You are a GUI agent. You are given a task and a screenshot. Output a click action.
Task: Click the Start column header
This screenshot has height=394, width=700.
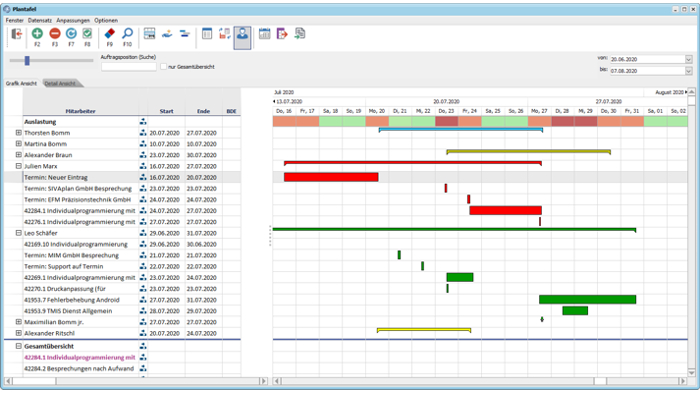(x=167, y=111)
